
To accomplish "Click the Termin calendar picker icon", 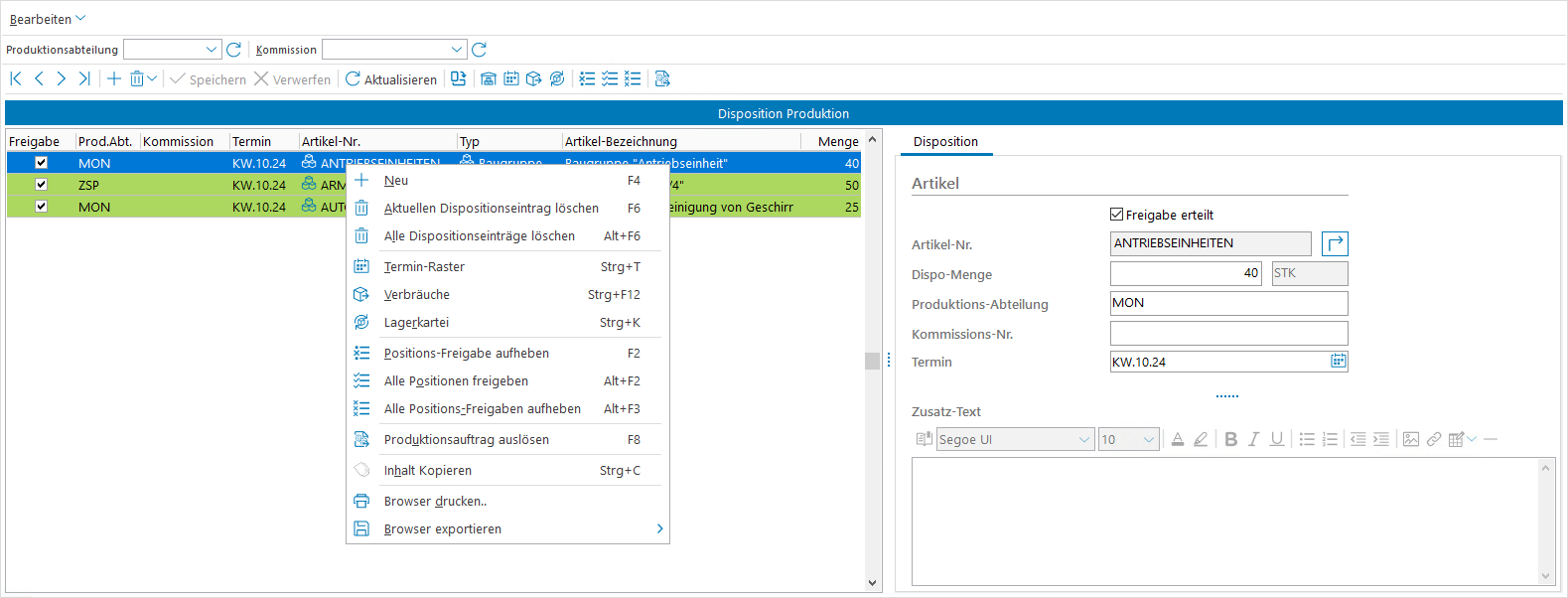I will pos(1338,362).
